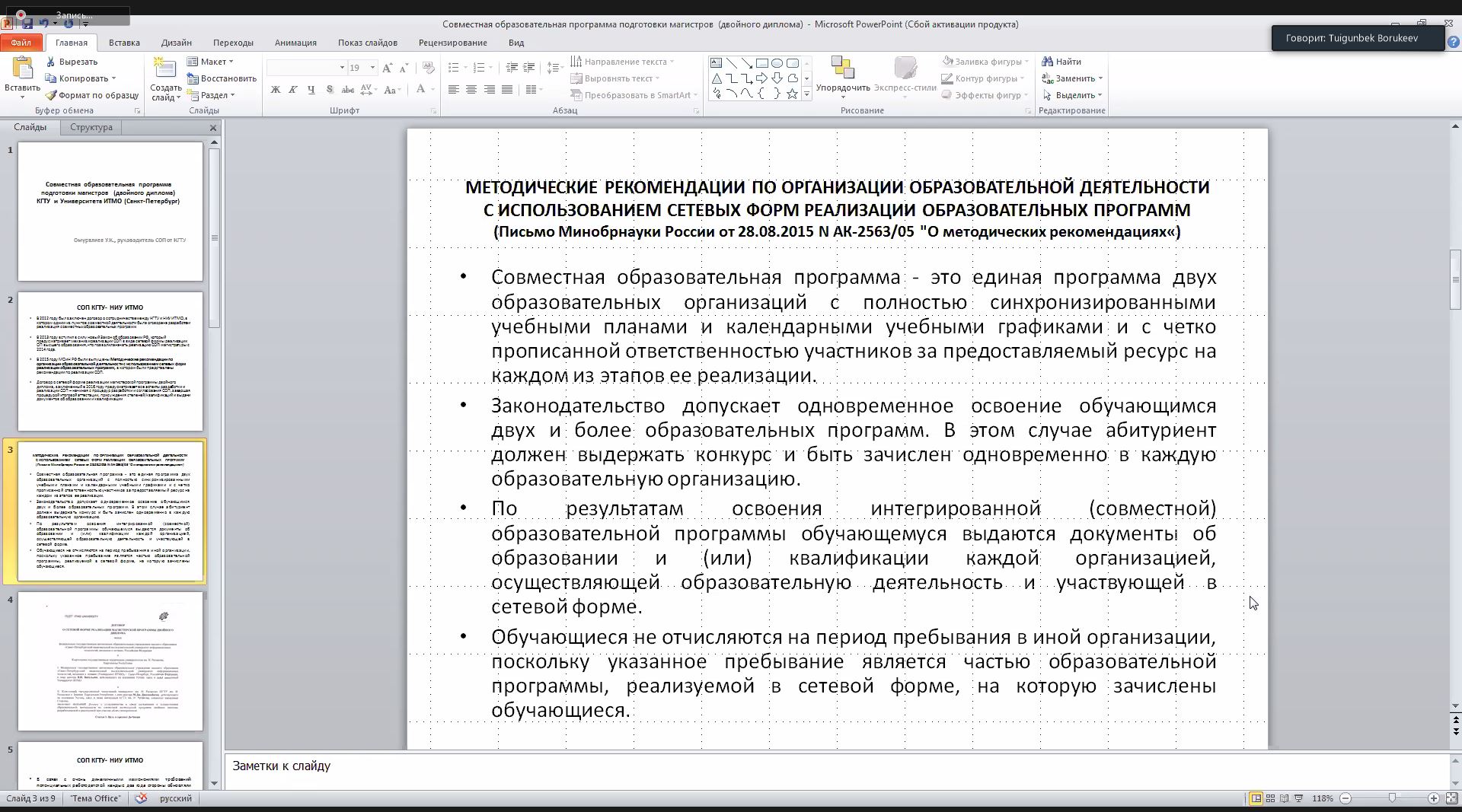Image resolution: width=1462 pixels, height=812 pixels.
Task: Increase list indent level
Action: (529, 68)
